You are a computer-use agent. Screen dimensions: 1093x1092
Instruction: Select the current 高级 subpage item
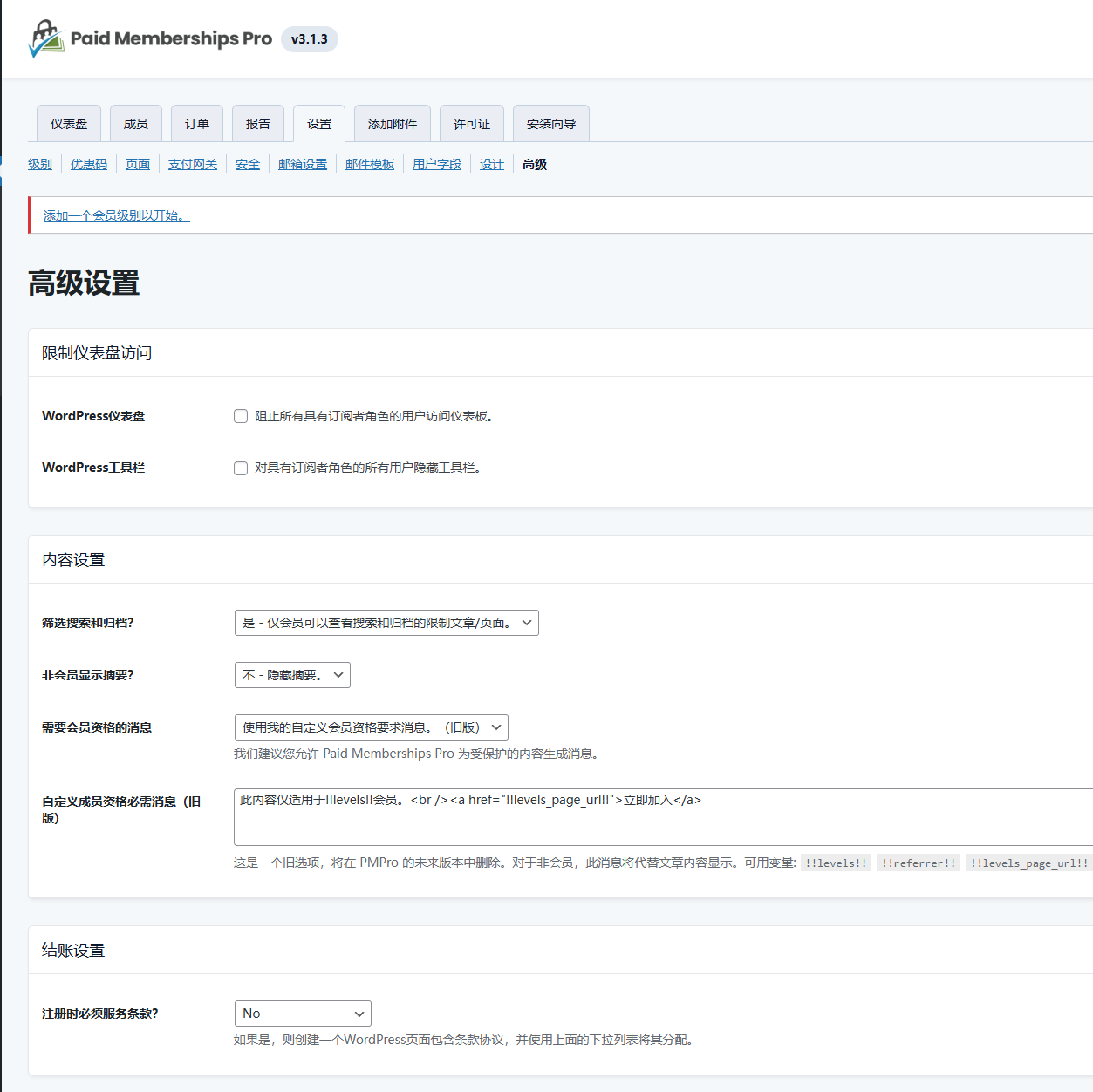pyautogui.click(x=535, y=164)
